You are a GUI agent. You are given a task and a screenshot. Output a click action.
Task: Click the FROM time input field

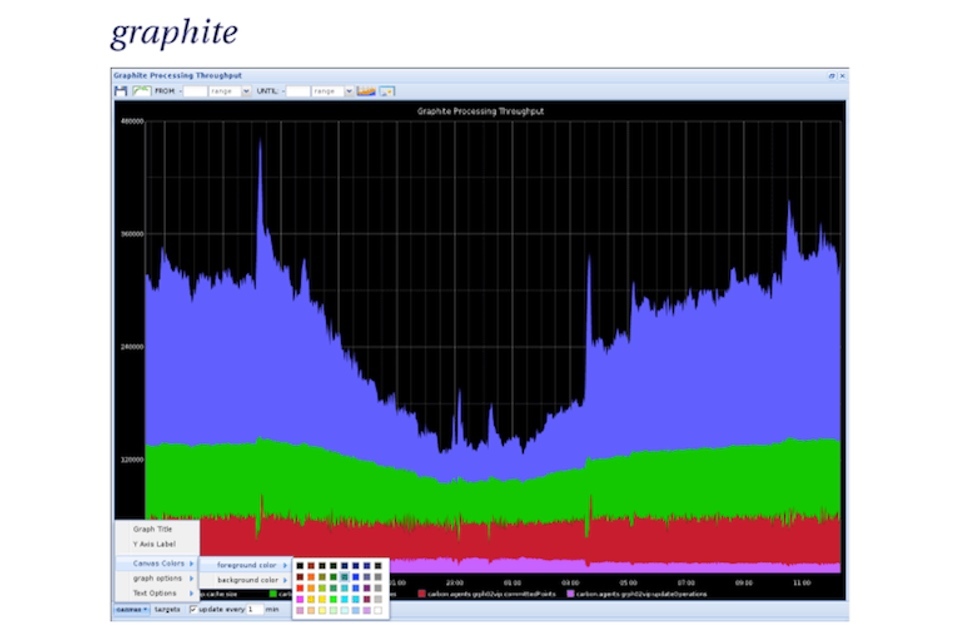click(x=195, y=91)
